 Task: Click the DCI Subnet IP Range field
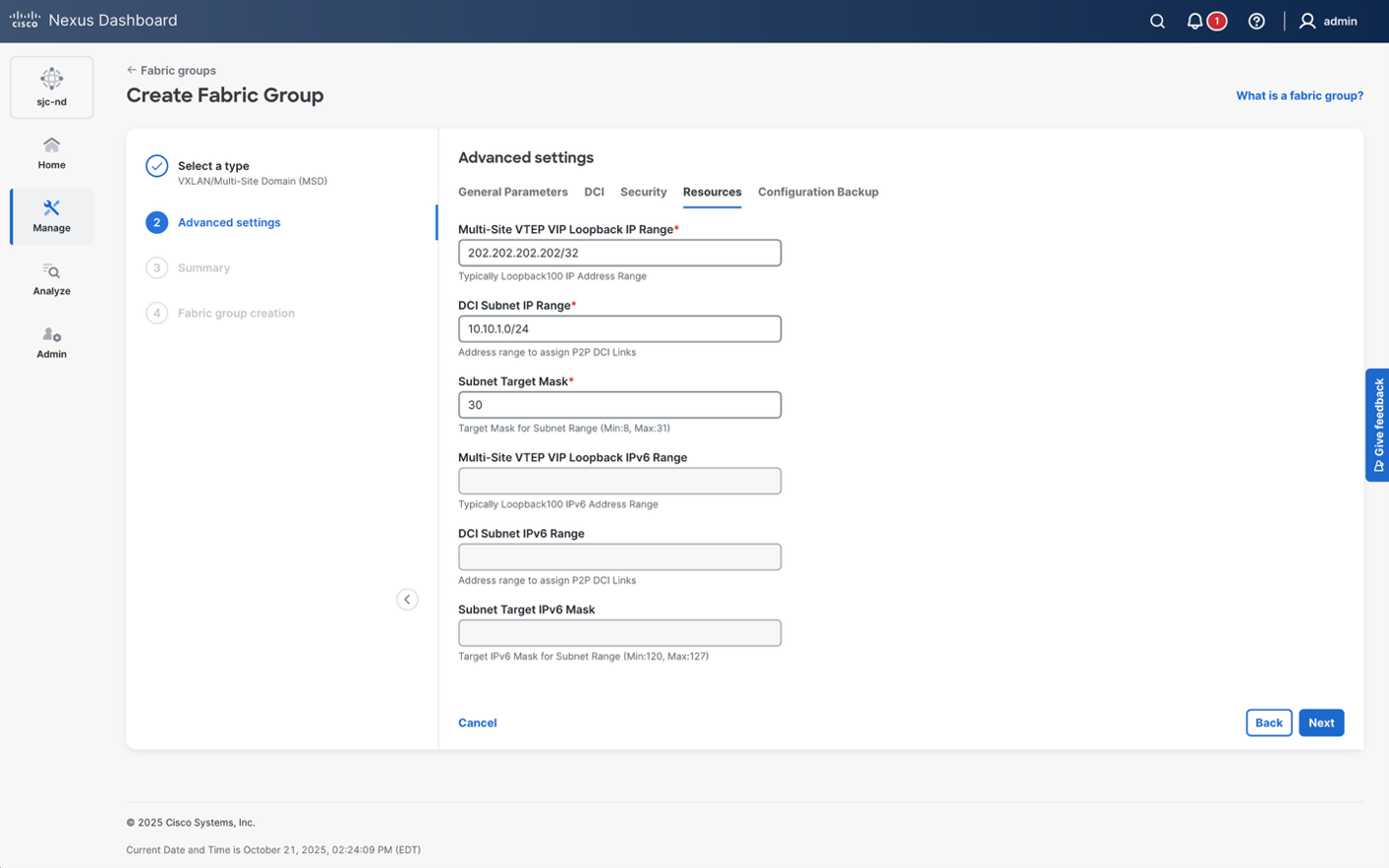(619, 328)
